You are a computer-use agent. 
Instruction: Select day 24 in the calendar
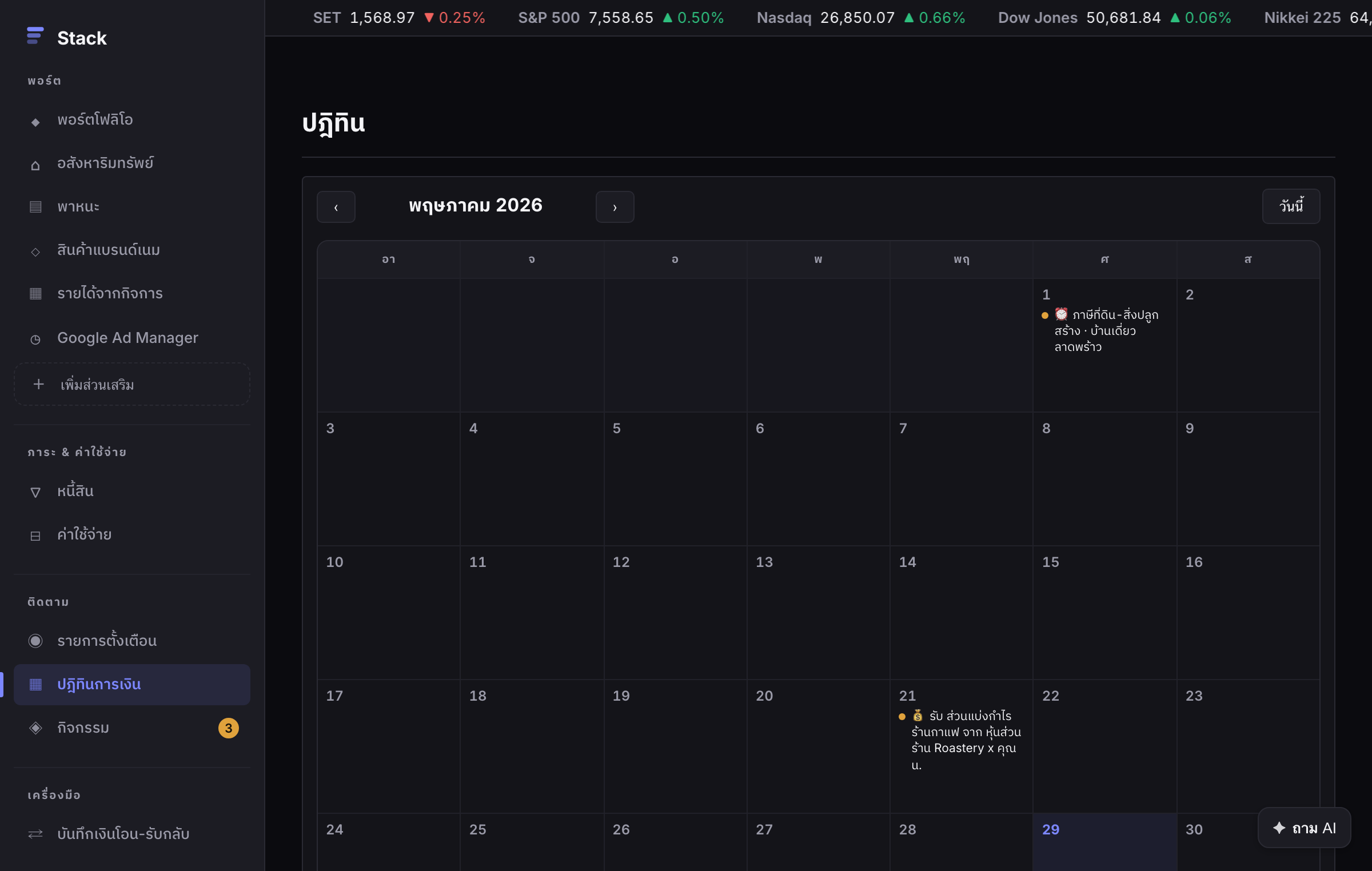point(389,842)
